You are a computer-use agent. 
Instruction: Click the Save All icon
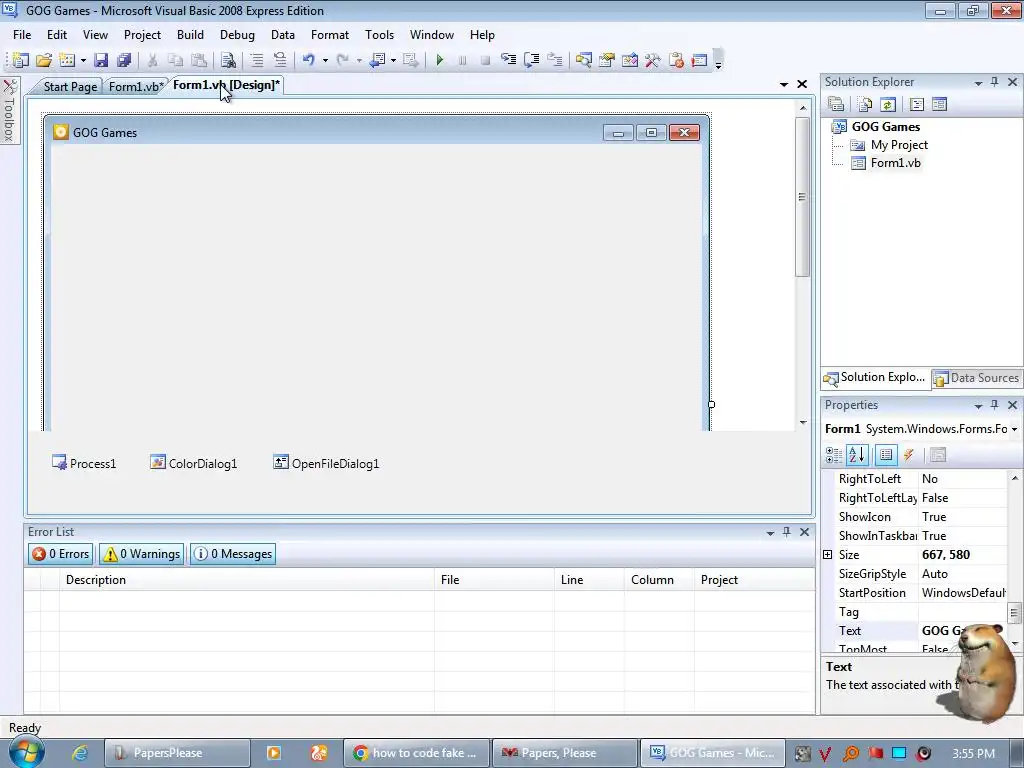pos(124,60)
